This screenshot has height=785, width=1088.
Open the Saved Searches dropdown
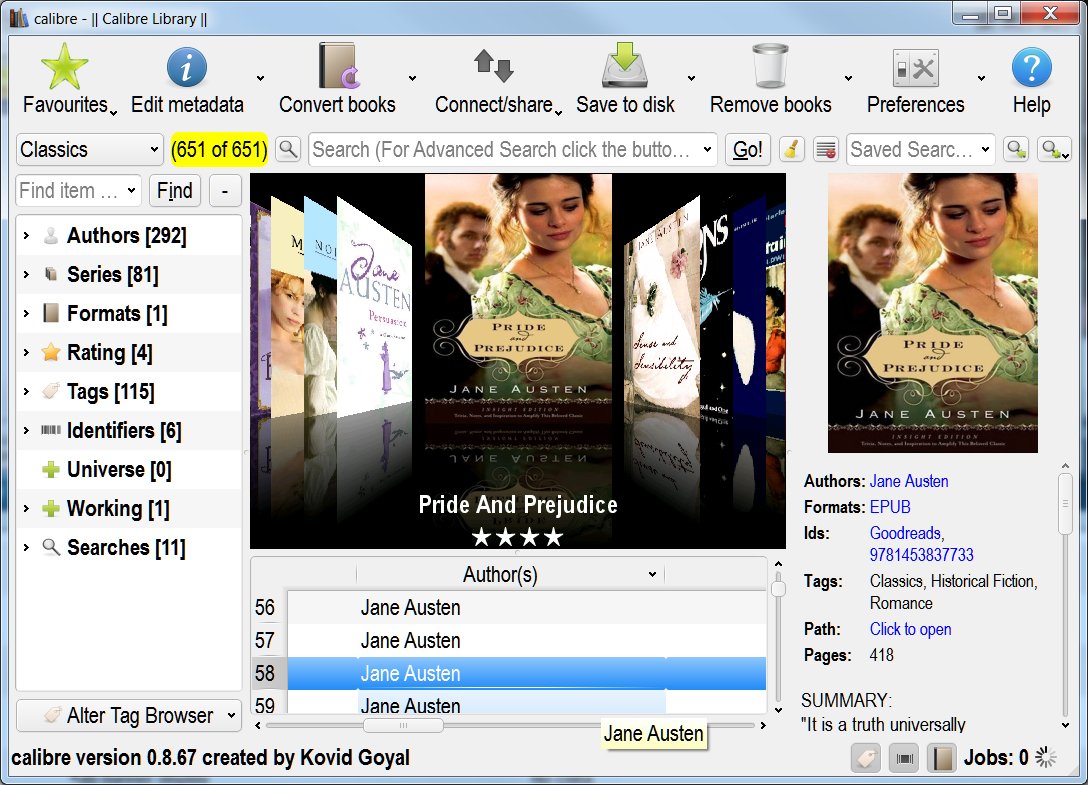[920, 150]
